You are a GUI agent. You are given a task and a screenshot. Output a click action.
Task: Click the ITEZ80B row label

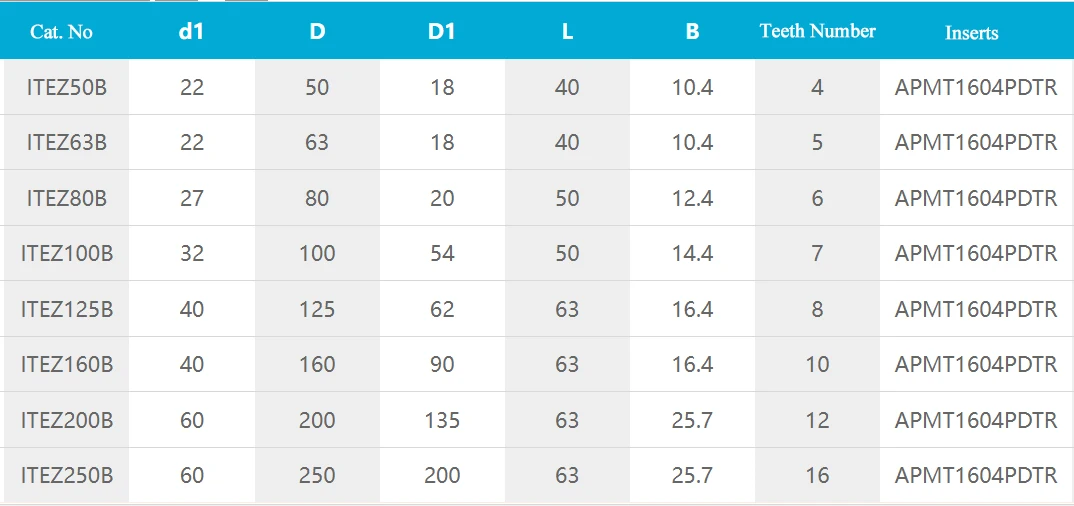pos(66,198)
